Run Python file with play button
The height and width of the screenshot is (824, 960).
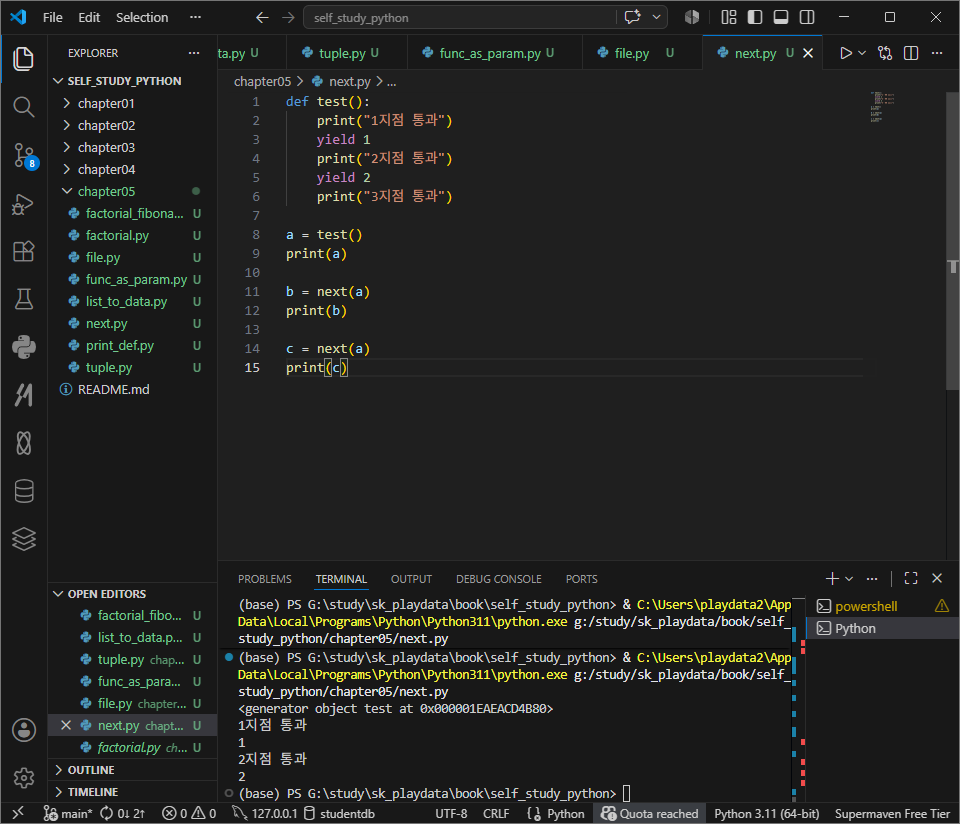(846, 53)
